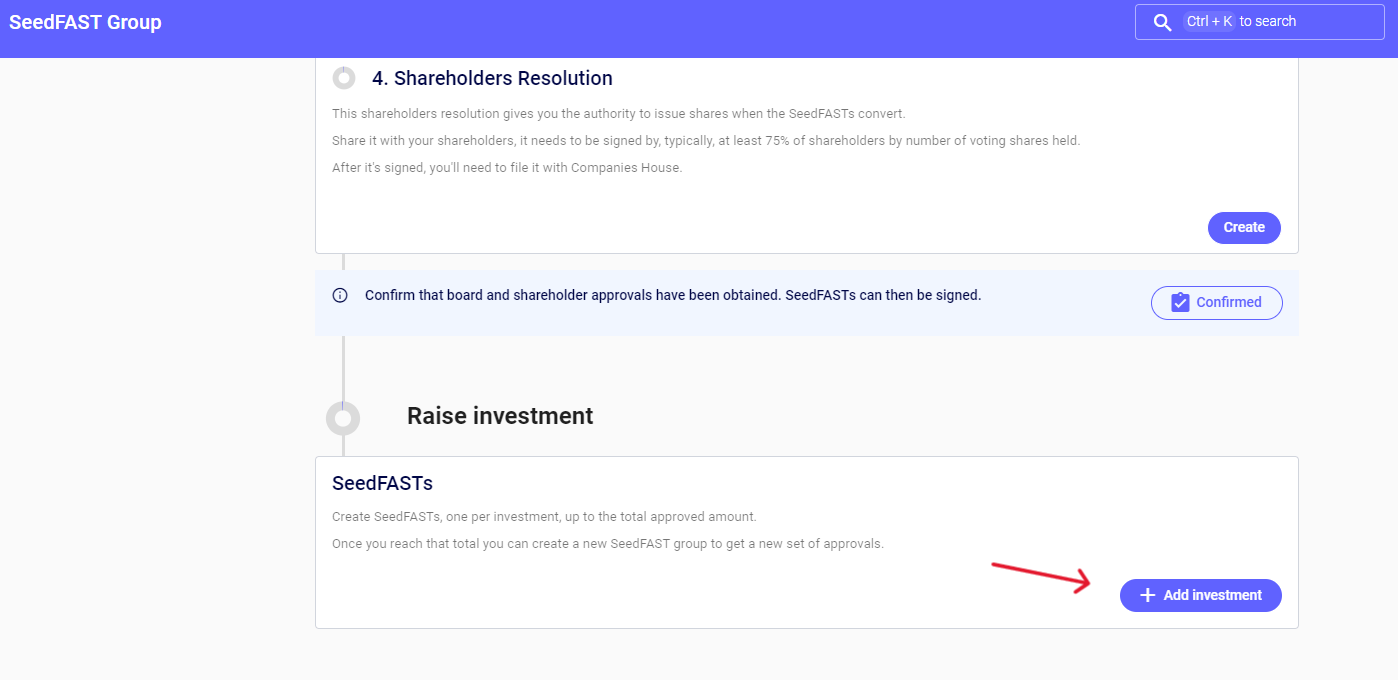Click the Ctrl + K shortcut badge

pos(1209,22)
